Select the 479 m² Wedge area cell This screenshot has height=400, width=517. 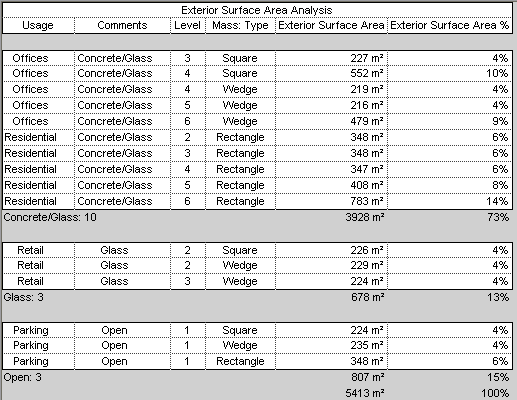coord(332,121)
